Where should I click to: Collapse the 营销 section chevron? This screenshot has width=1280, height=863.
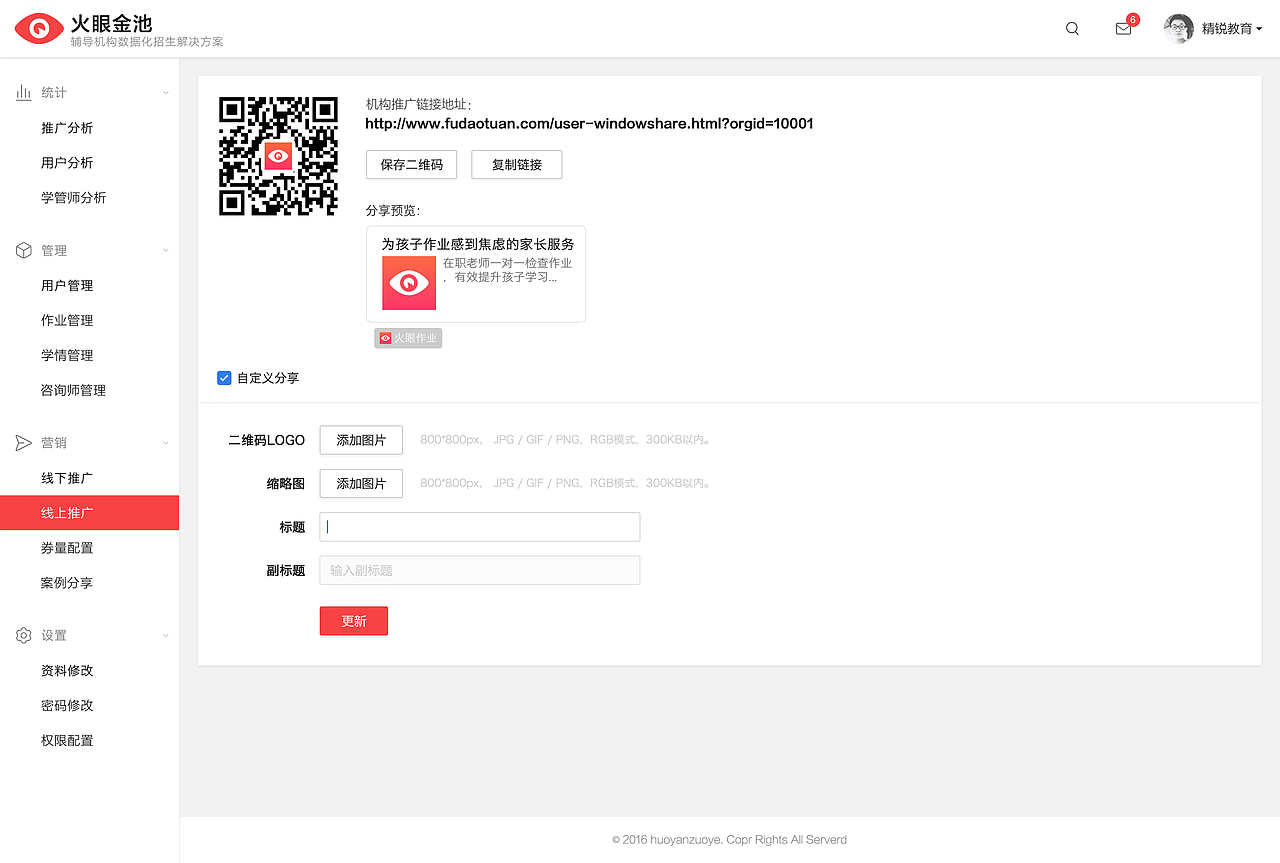[166, 443]
